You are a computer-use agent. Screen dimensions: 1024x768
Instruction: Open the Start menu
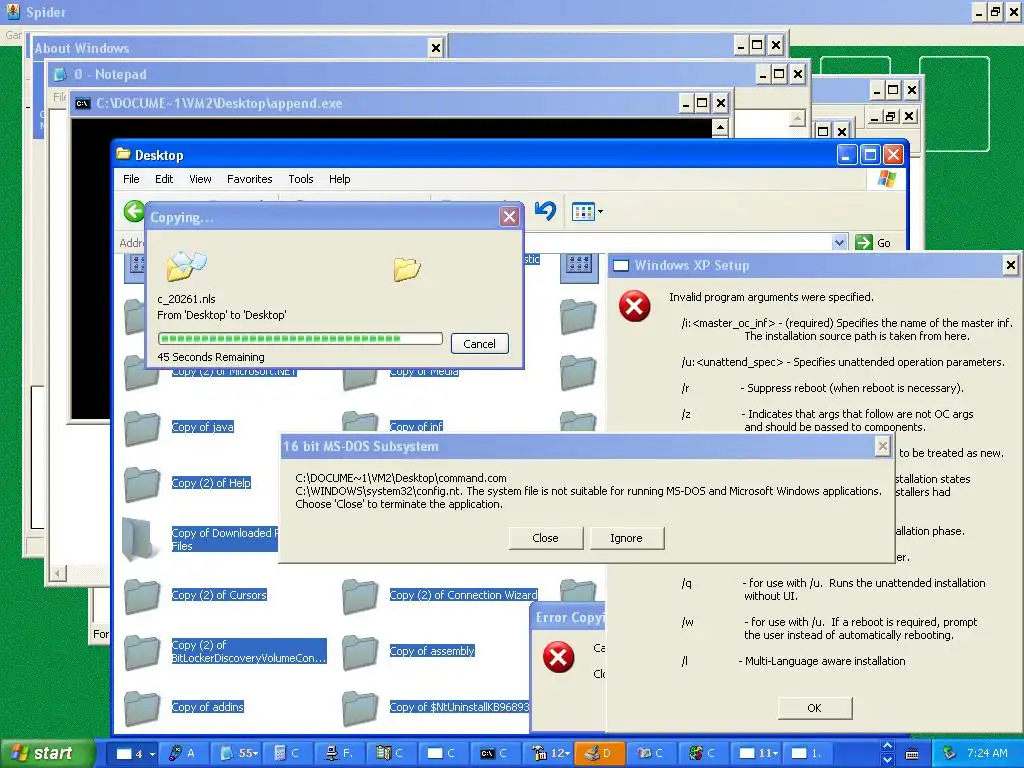coord(47,753)
